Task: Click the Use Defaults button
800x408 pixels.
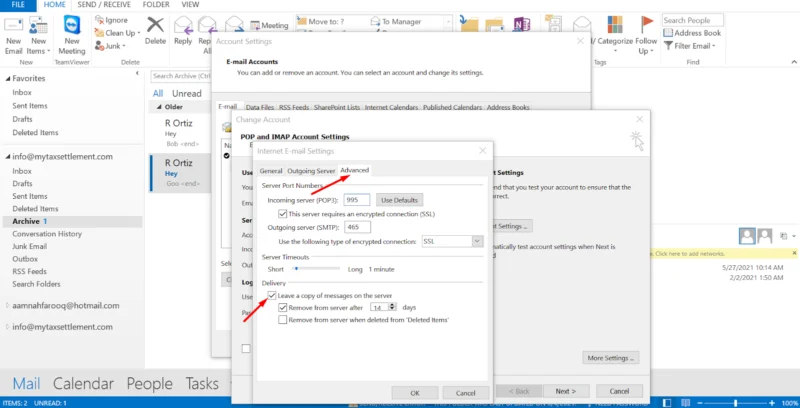Action: (x=399, y=200)
